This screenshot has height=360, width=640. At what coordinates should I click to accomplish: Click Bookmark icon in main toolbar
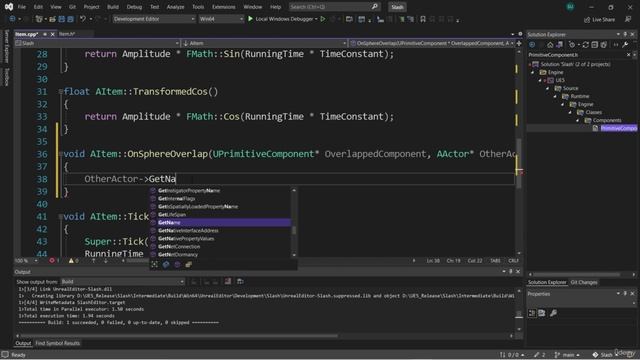tap(423, 19)
